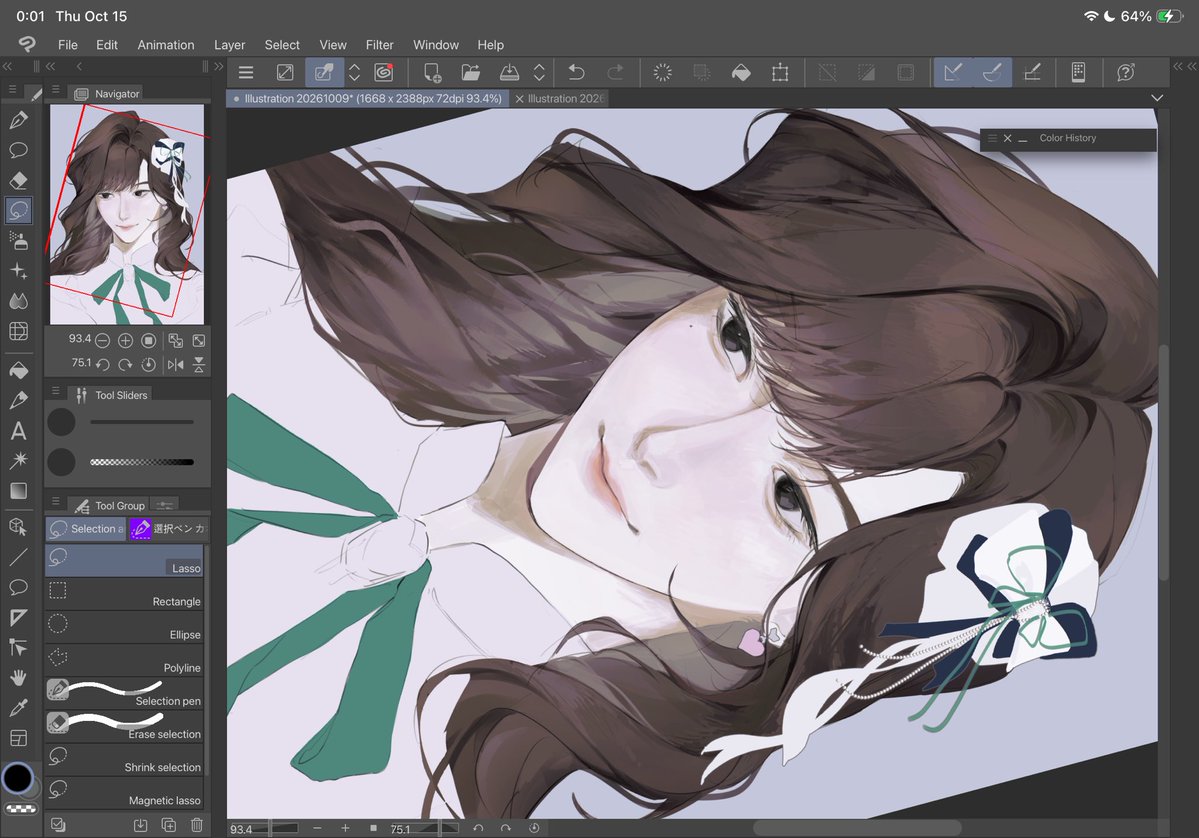The width and height of the screenshot is (1199, 838).
Task: Toggle Snap to Grid icon
Action: [x=1032, y=73]
